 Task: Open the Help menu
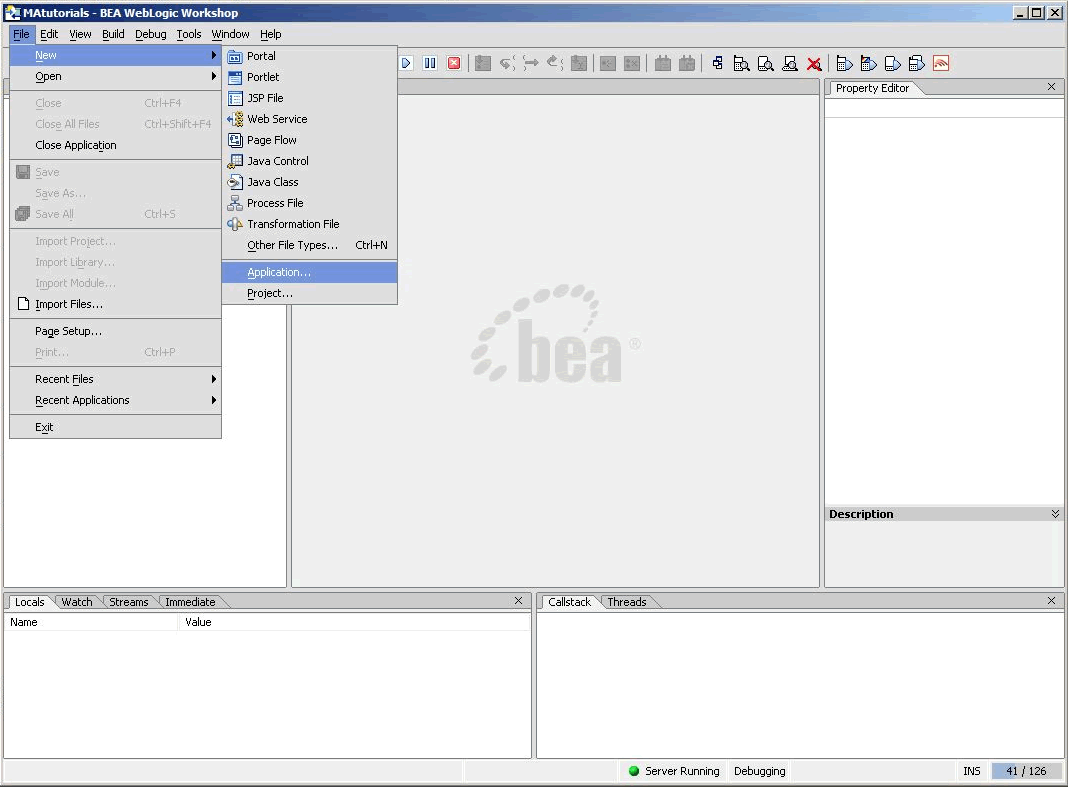click(x=270, y=34)
